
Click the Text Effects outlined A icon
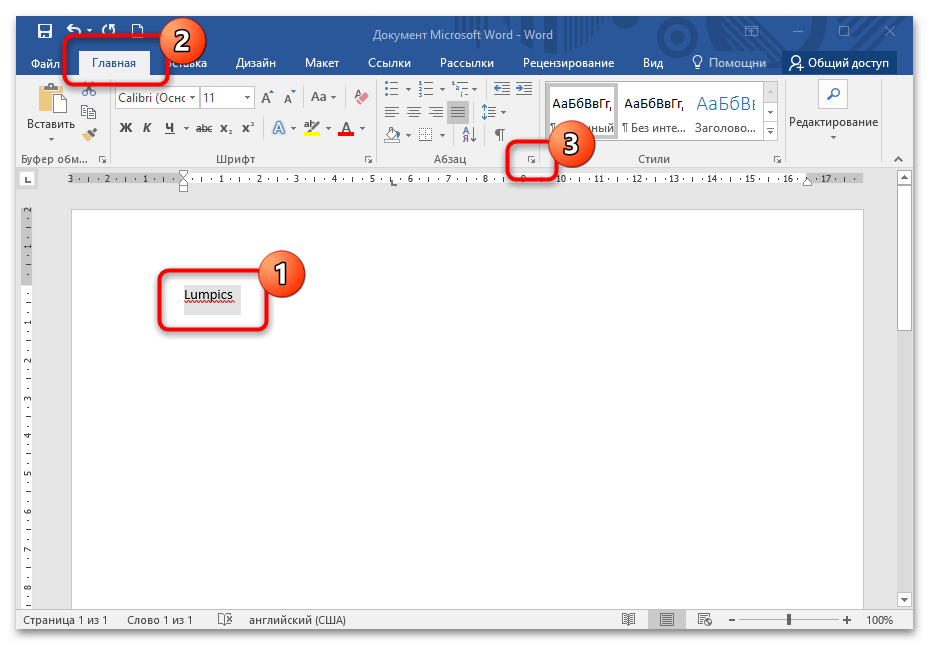(279, 128)
